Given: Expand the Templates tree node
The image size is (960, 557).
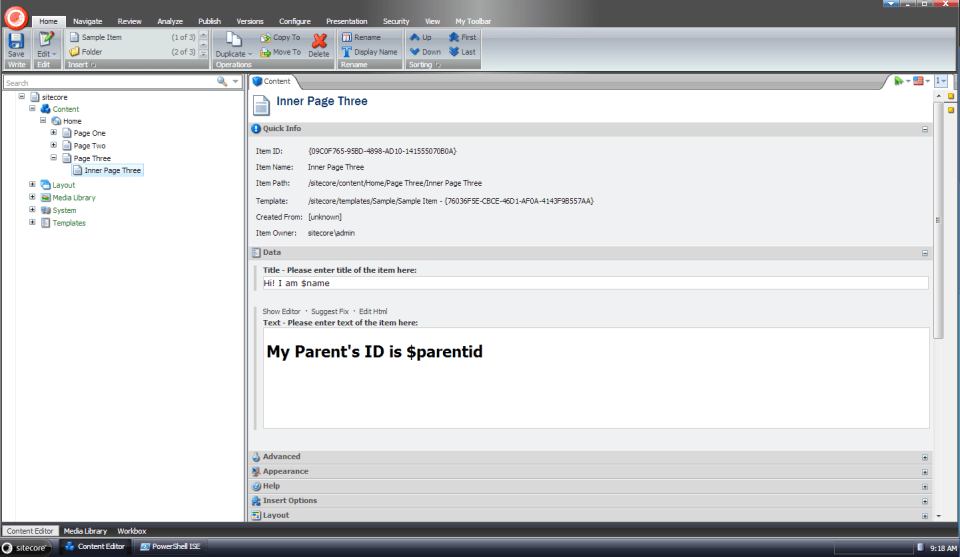Looking at the screenshot, I should (32, 222).
